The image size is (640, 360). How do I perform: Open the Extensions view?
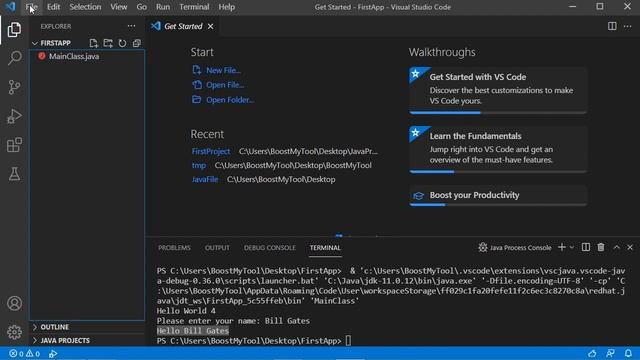(x=14, y=145)
